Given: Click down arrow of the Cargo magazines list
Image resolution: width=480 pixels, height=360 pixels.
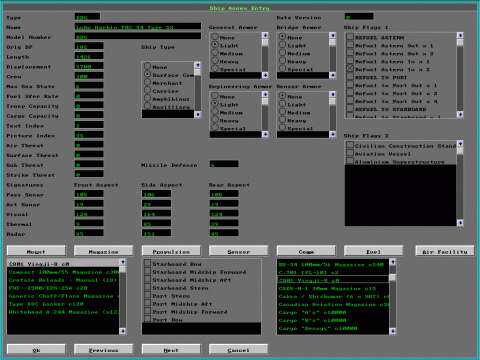Looking at the screenshot, I should (393, 331).
